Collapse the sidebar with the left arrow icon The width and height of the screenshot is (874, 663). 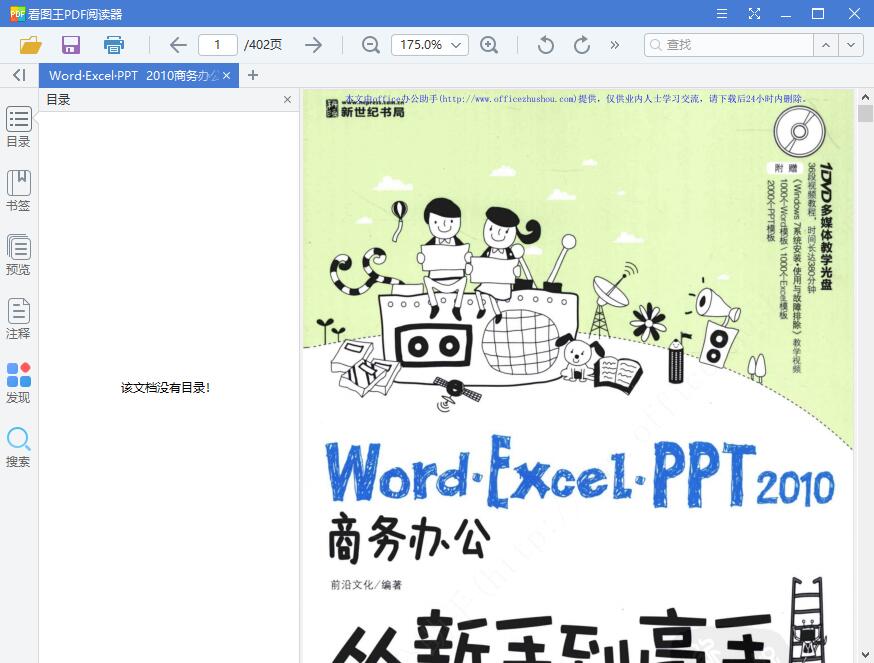(19, 75)
